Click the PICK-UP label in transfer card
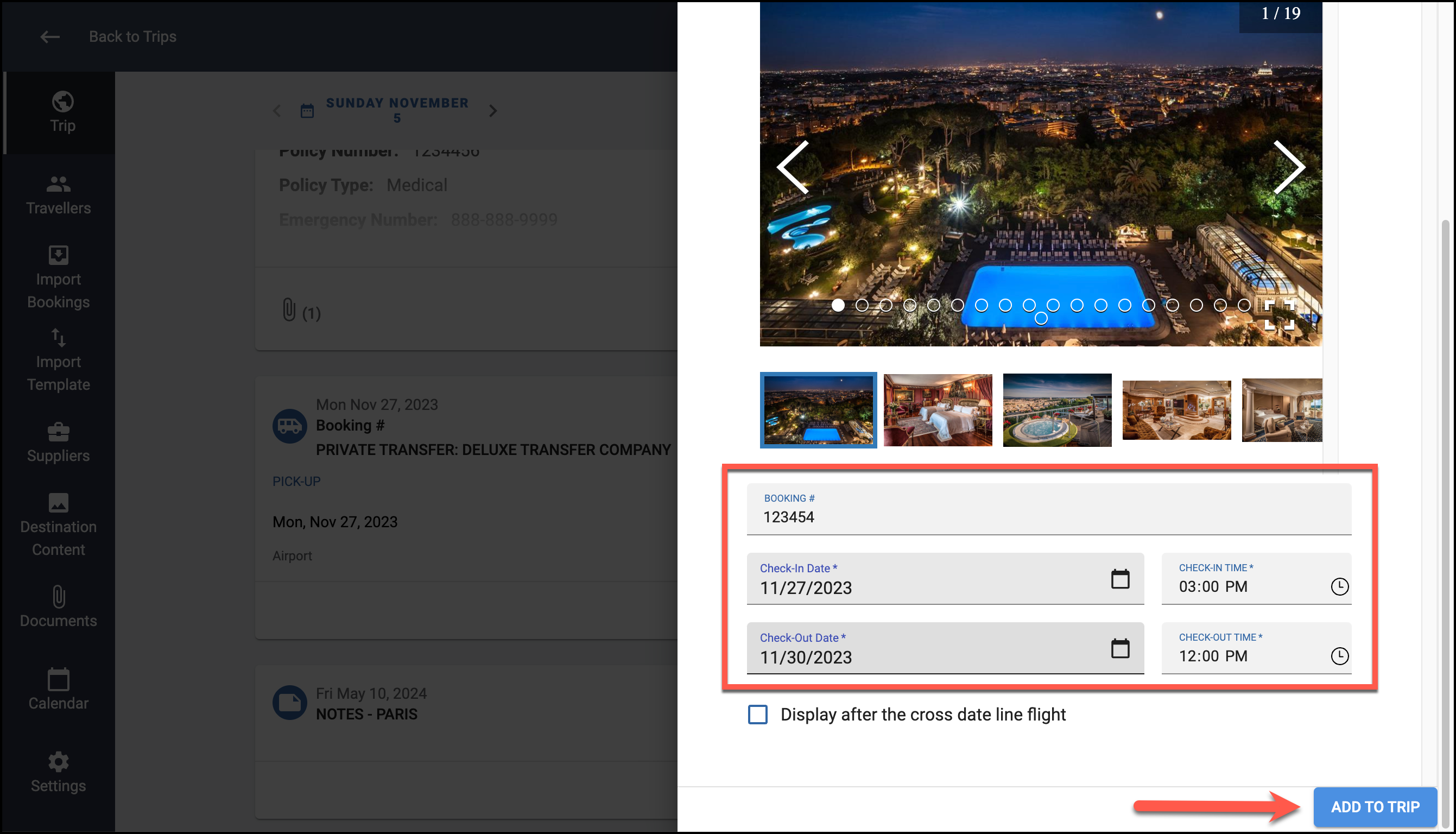The width and height of the screenshot is (1456, 834). (x=296, y=481)
